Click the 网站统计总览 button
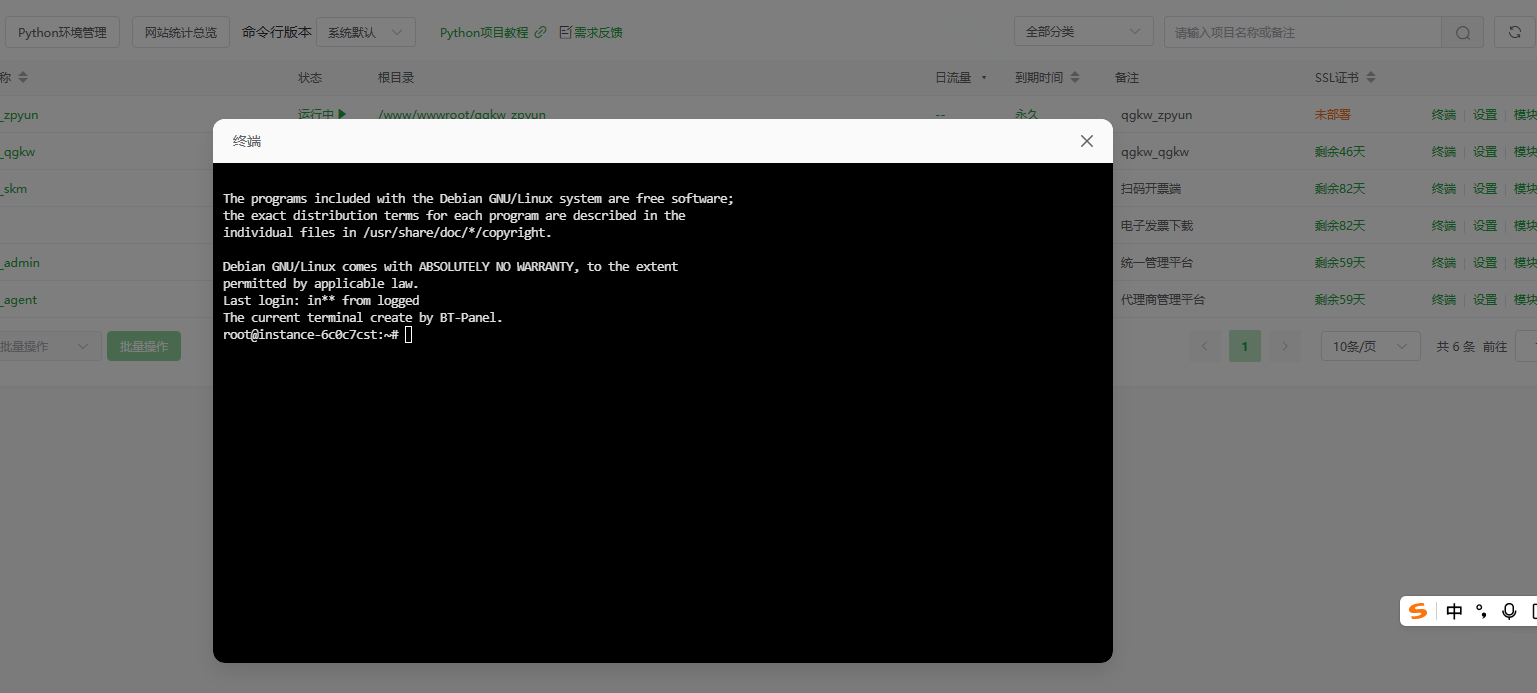Screen dimensions: 1537x693 click(181, 32)
